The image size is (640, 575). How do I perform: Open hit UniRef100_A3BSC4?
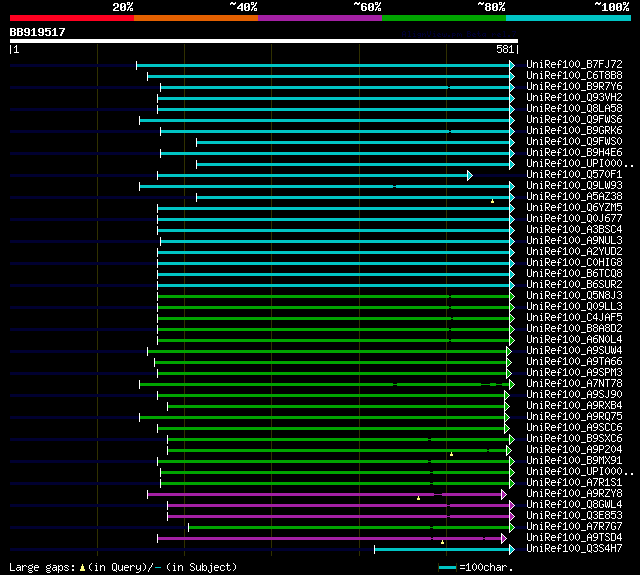point(574,230)
